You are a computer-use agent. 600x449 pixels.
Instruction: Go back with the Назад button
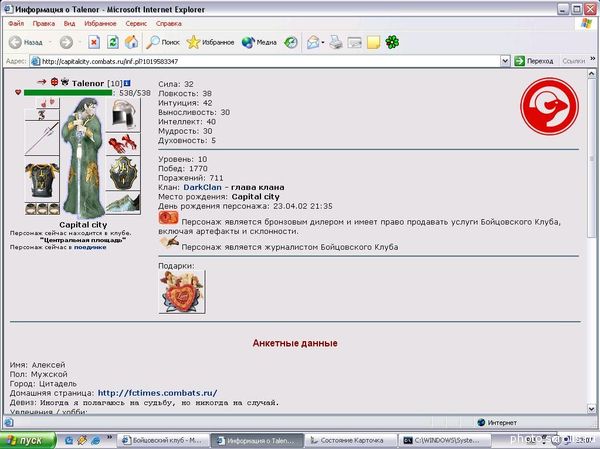pyautogui.click(x=25, y=42)
